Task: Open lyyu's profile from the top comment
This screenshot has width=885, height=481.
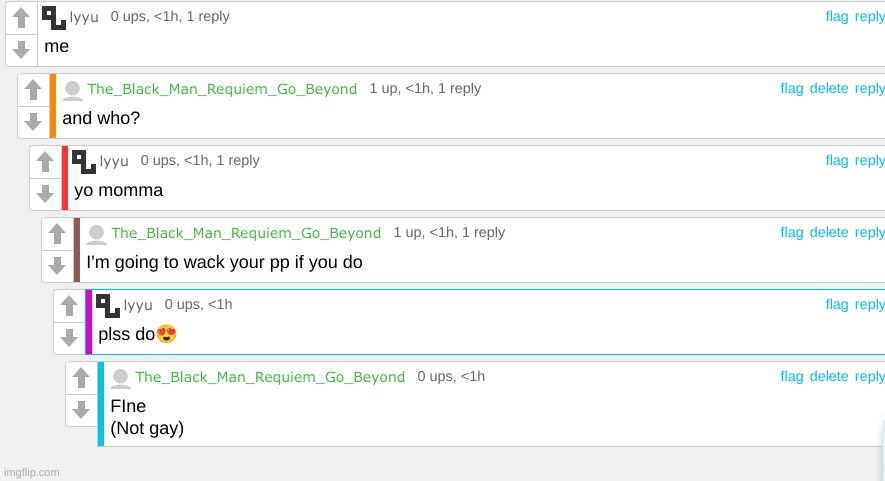Action: click(84, 17)
